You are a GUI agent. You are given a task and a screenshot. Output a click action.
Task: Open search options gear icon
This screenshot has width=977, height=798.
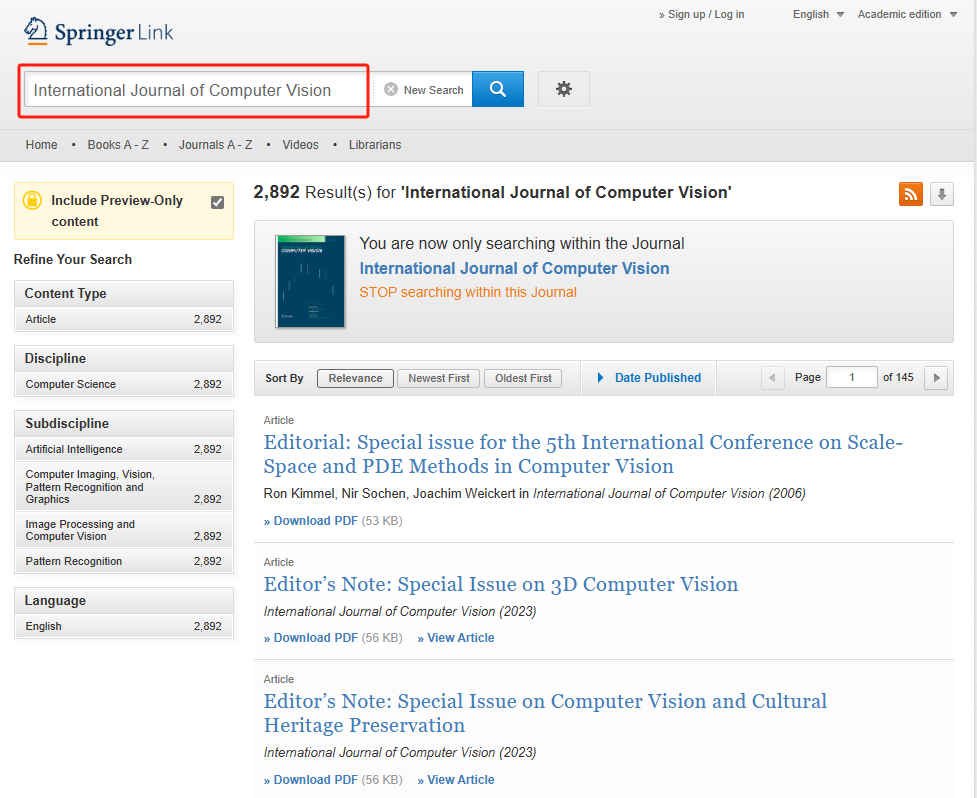click(563, 89)
